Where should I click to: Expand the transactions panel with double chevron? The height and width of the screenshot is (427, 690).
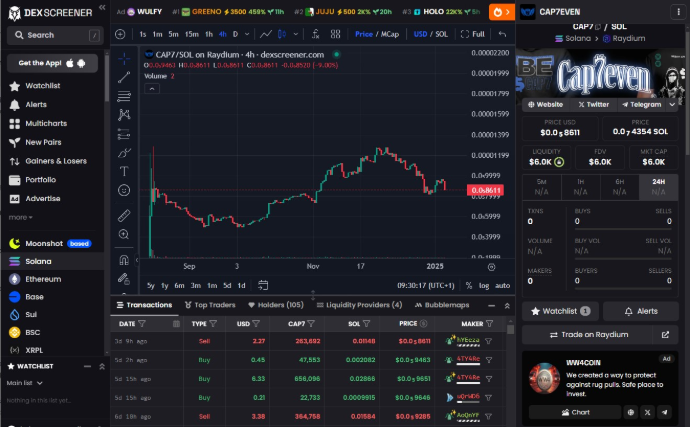coord(507,306)
